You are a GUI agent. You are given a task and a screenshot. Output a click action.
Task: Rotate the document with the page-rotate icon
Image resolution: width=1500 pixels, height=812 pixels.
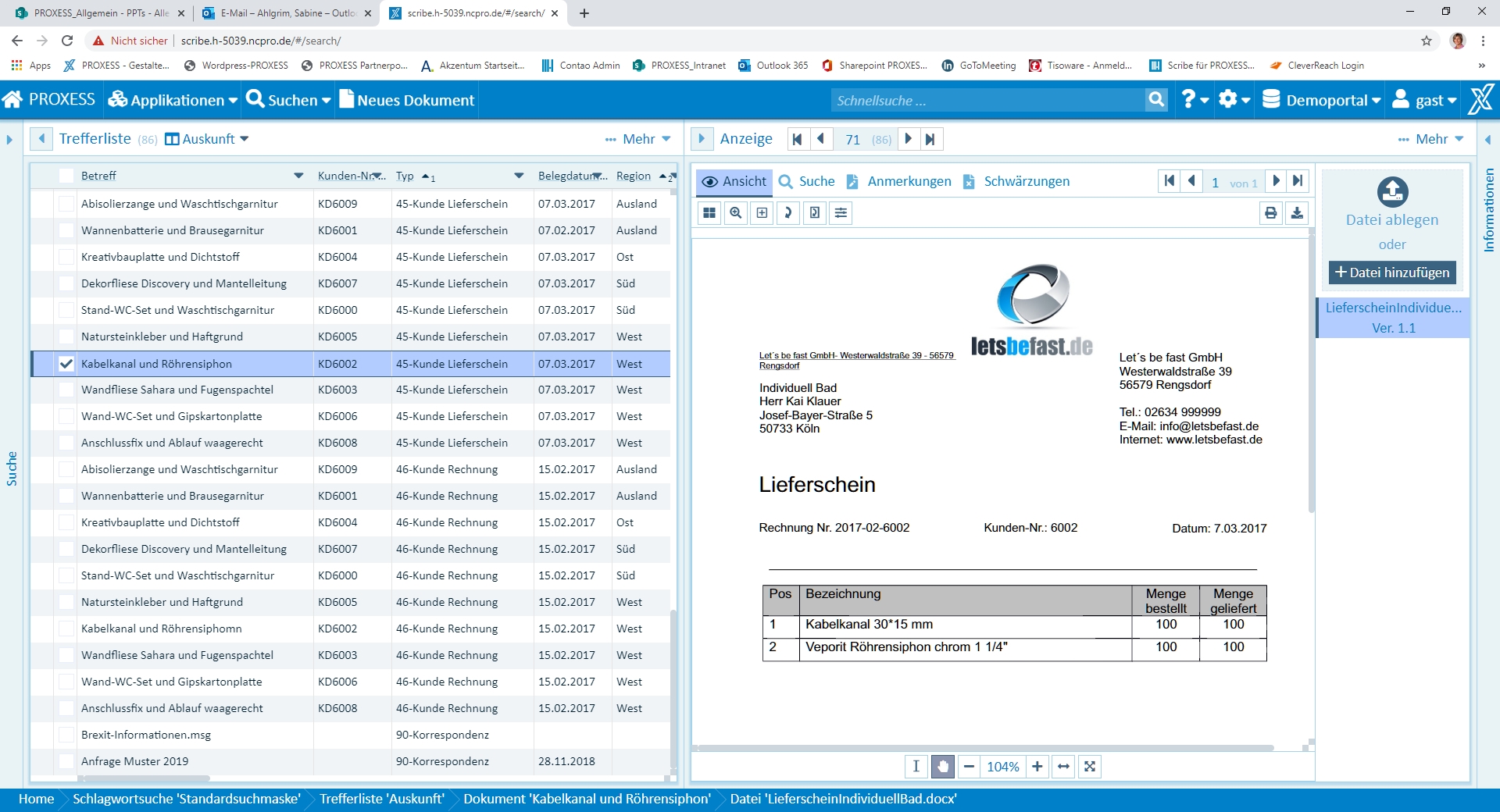815,213
